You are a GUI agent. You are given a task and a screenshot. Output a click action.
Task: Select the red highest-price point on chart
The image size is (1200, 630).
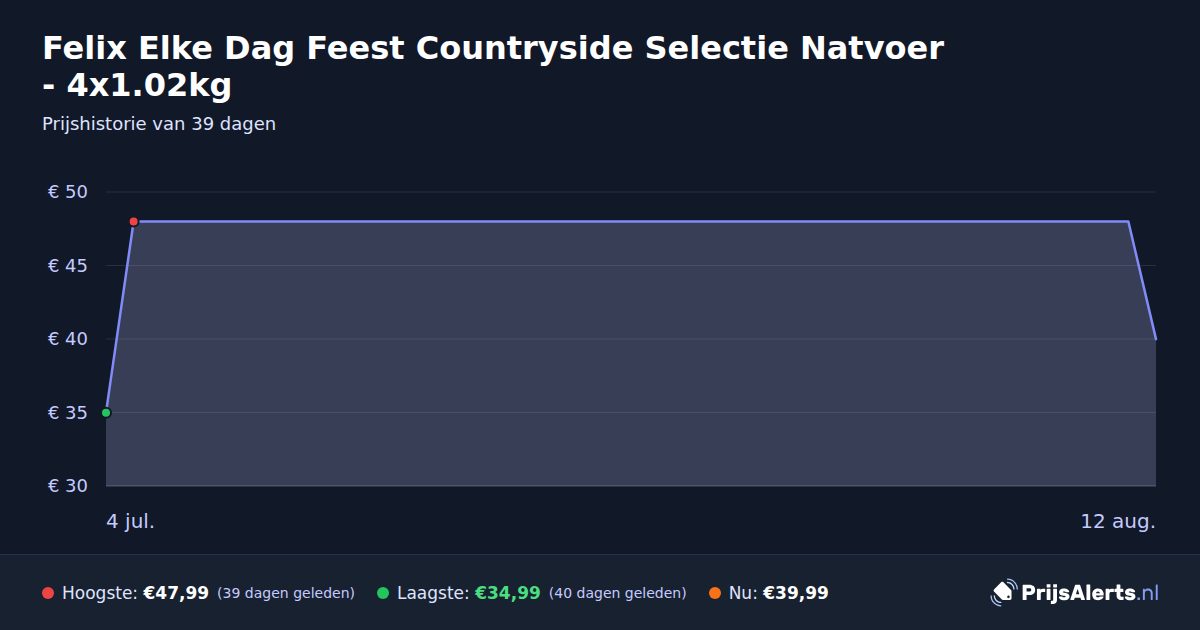[133, 221]
